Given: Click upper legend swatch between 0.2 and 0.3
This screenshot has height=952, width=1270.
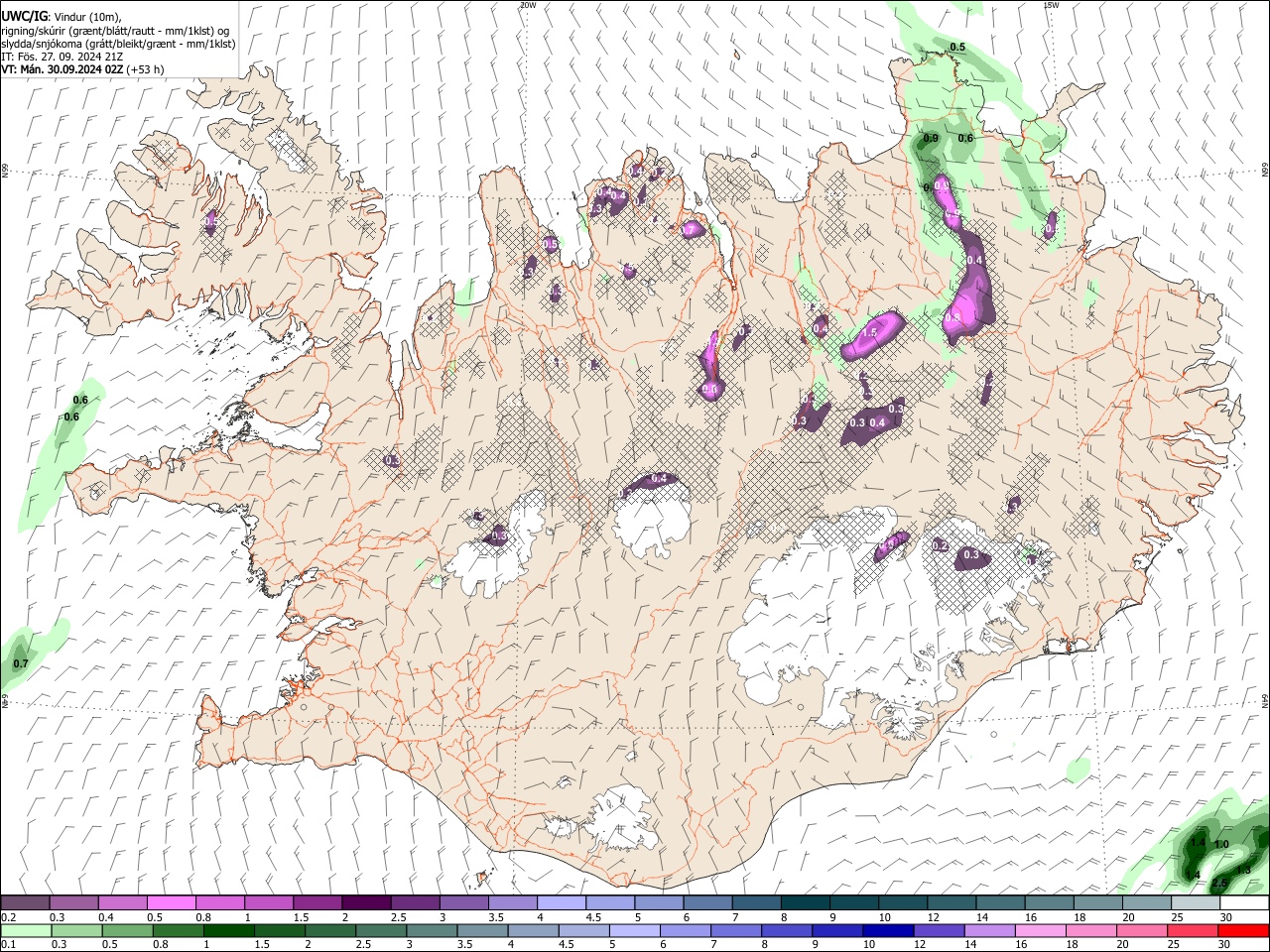Looking at the screenshot, I should pos(25,903).
